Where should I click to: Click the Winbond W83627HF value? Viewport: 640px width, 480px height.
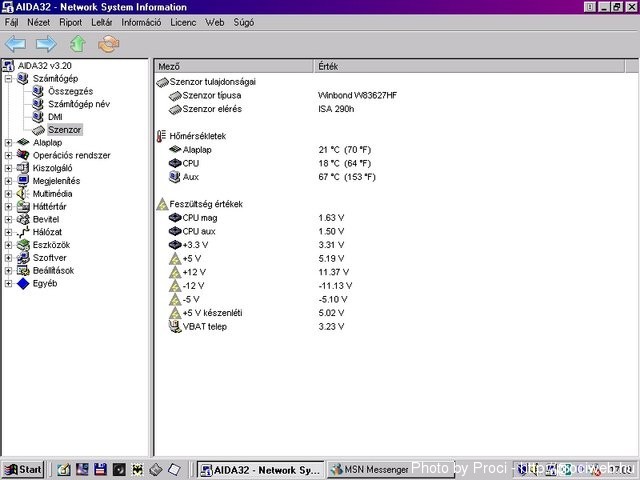[x=358, y=96]
